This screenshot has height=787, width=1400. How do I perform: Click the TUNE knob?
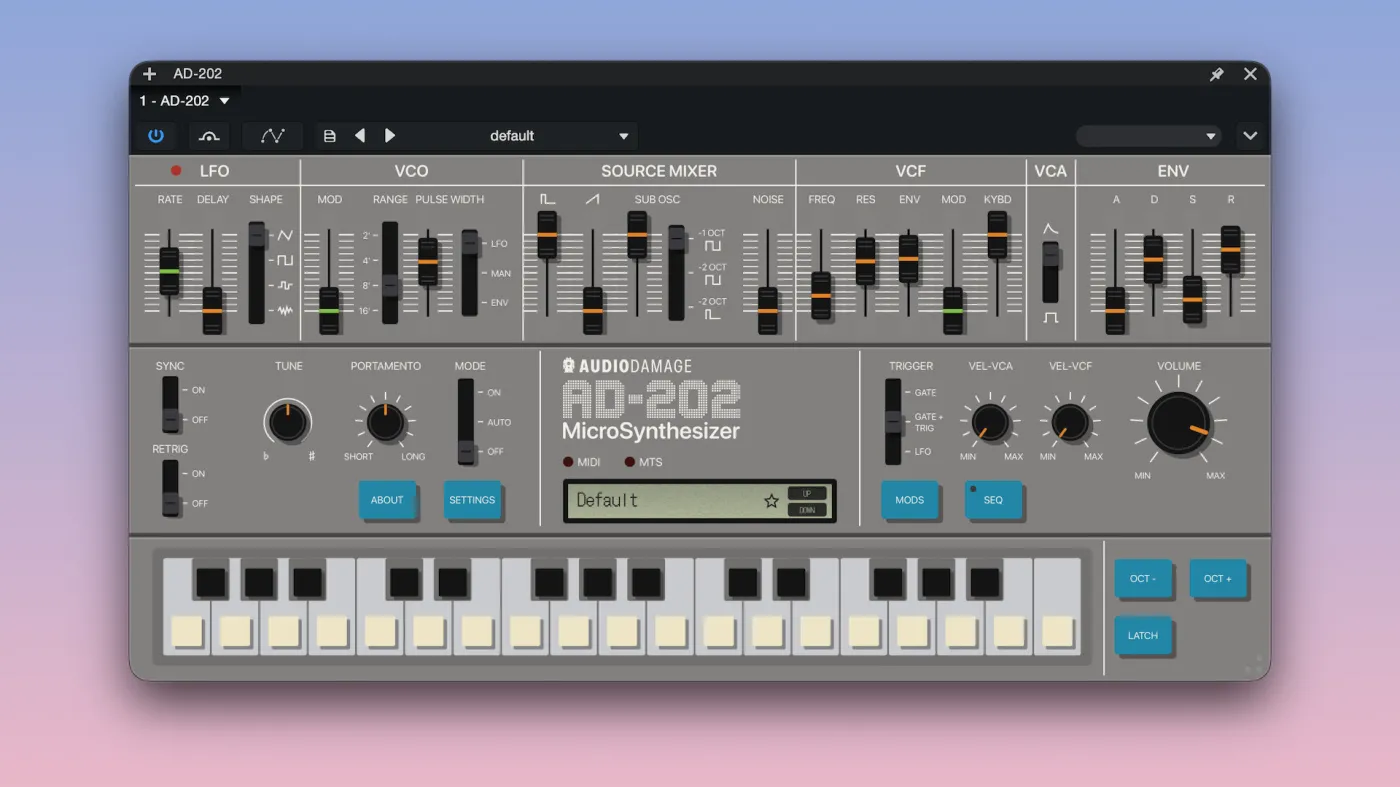(x=288, y=422)
